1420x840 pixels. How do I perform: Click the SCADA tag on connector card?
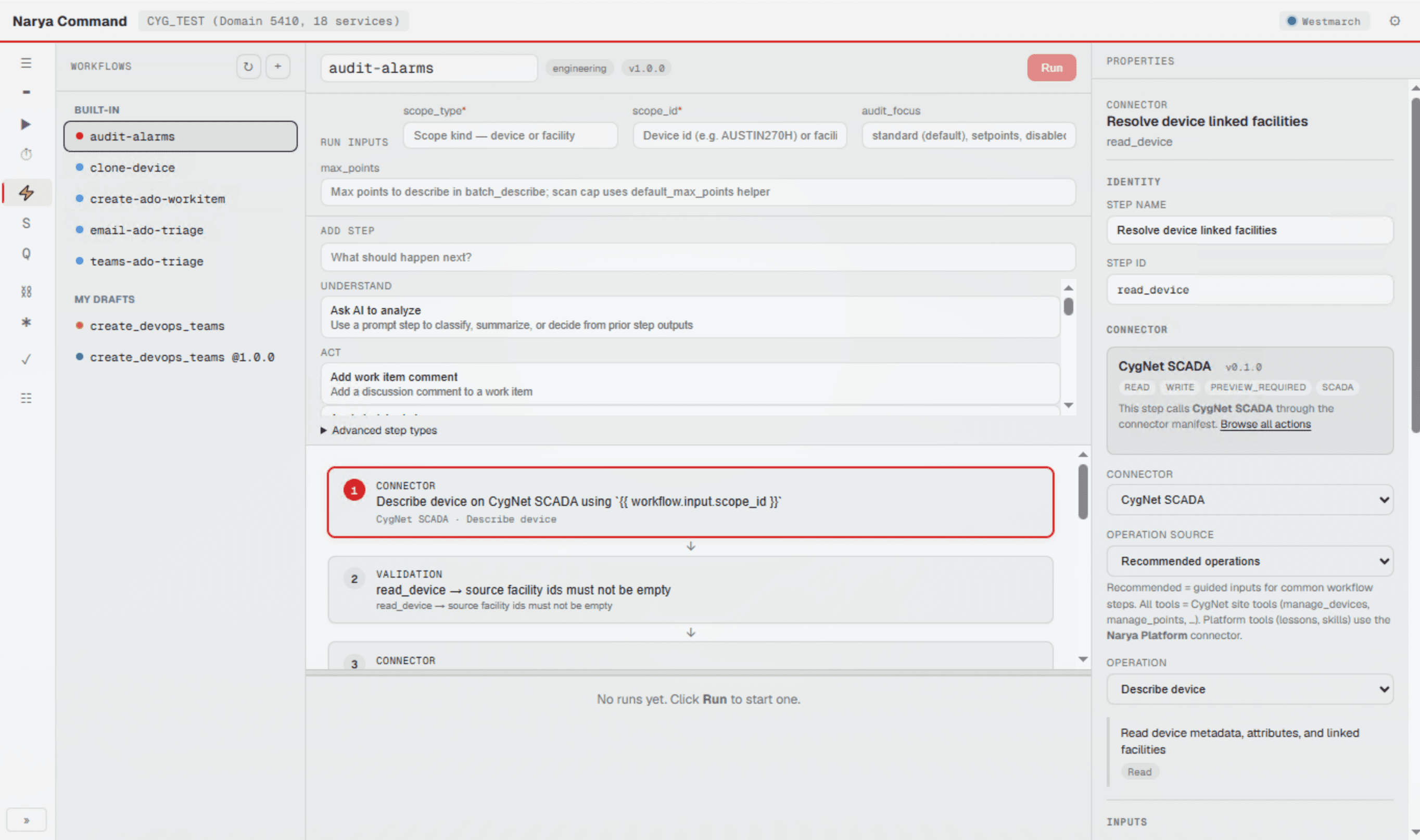click(1337, 387)
